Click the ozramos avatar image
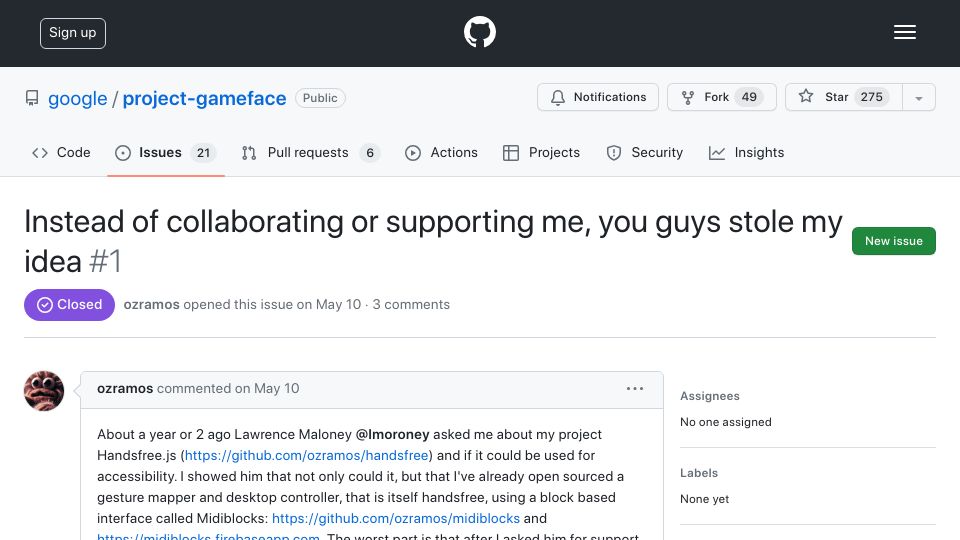Viewport: 960px width, 540px height. pyautogui.click(x=44, y=391)
